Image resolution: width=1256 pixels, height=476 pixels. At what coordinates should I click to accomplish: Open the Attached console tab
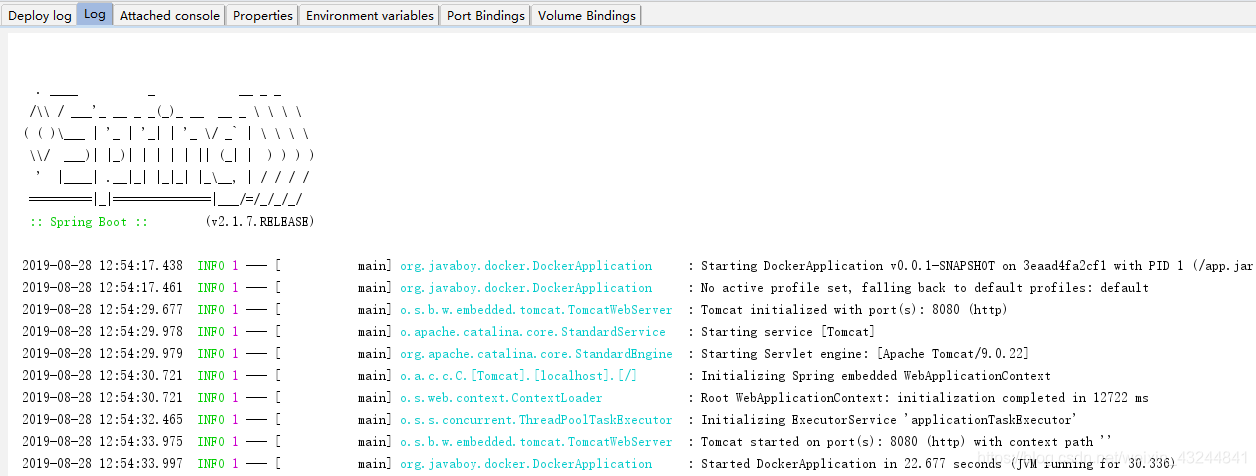pos(169,15)
